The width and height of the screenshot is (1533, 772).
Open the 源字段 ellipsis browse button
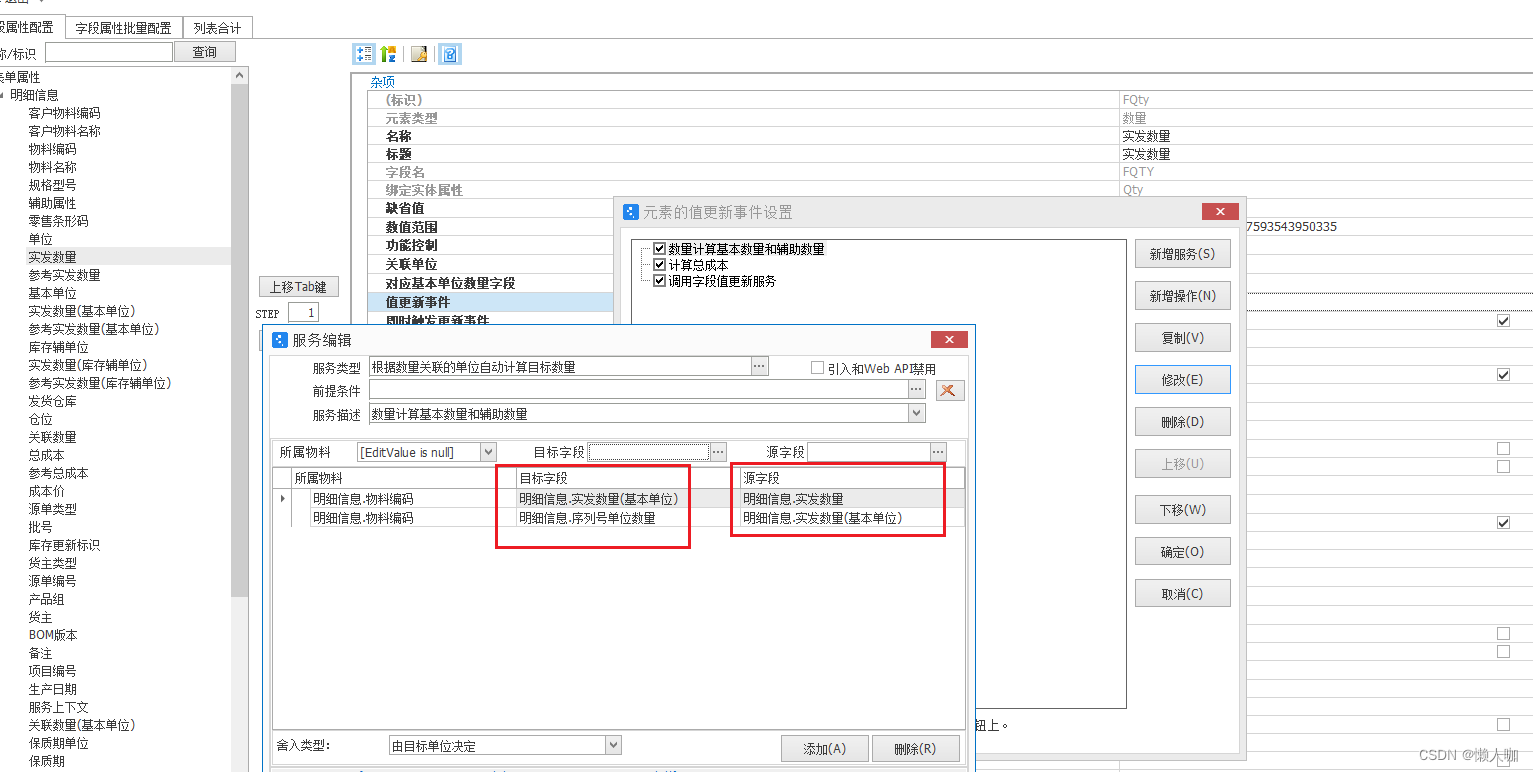point(938,452)
